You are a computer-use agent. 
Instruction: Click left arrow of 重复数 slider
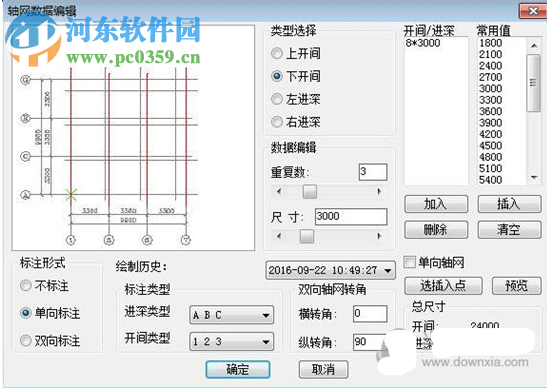pos(278,191)
